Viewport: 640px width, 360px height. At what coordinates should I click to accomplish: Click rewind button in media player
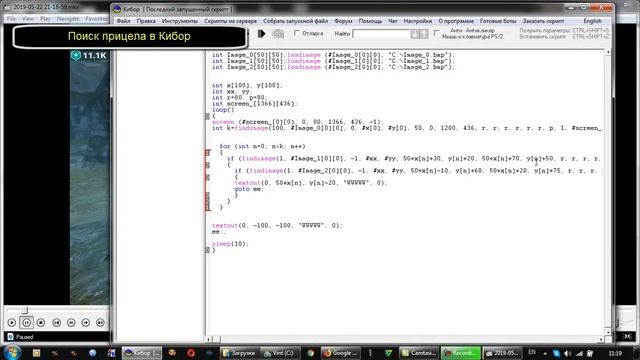[x=71, y=322]
